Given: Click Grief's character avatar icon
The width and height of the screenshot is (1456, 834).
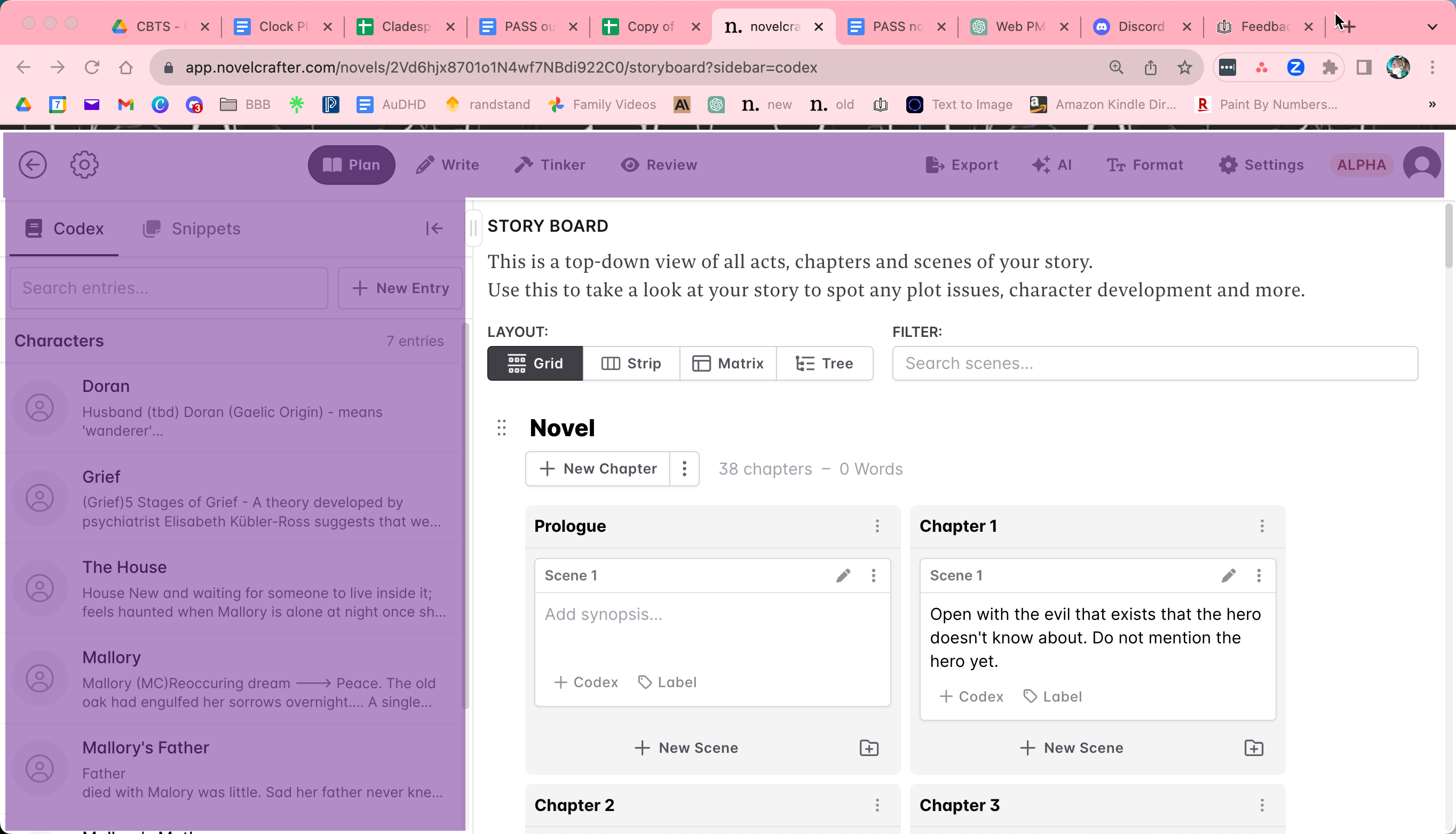Looking at the screenshot, I should 40,498.
